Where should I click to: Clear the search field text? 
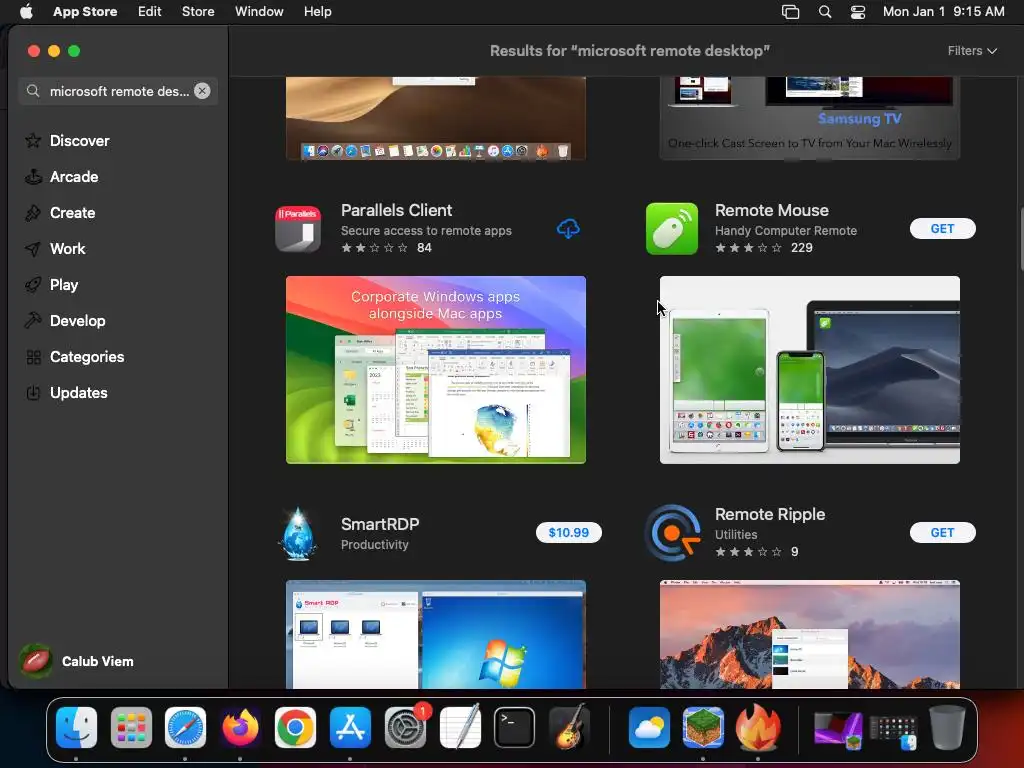[x=202, y=91]
